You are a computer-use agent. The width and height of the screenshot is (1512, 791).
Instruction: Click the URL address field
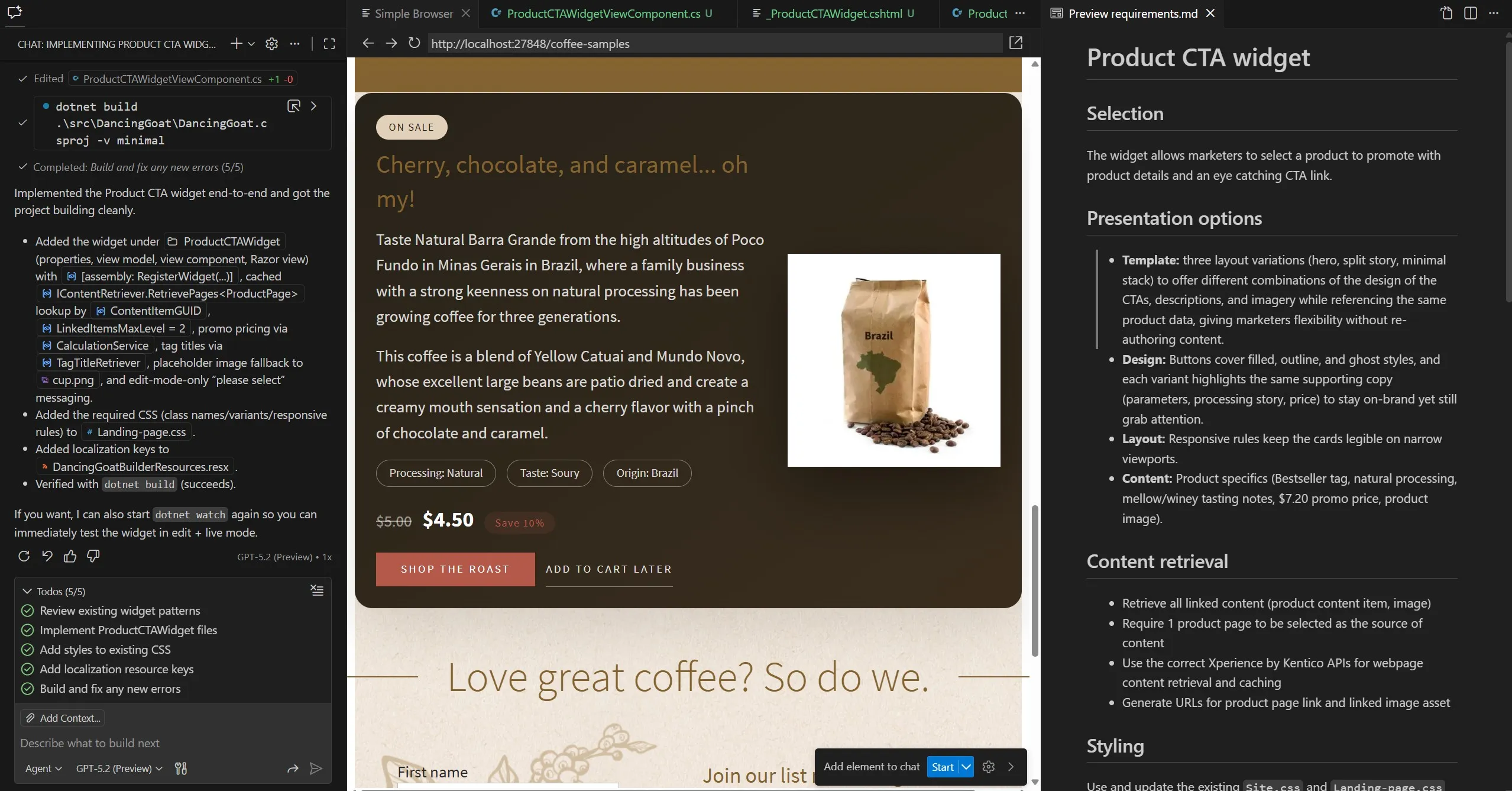(710, 44)
